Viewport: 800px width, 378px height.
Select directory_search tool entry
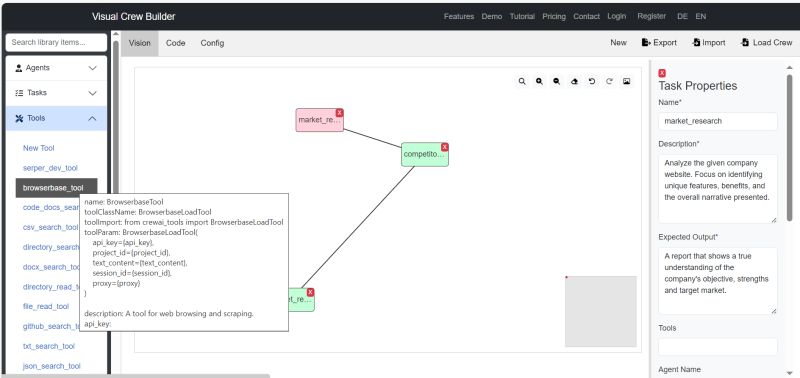pyautogui.click(x=51, y=247)
